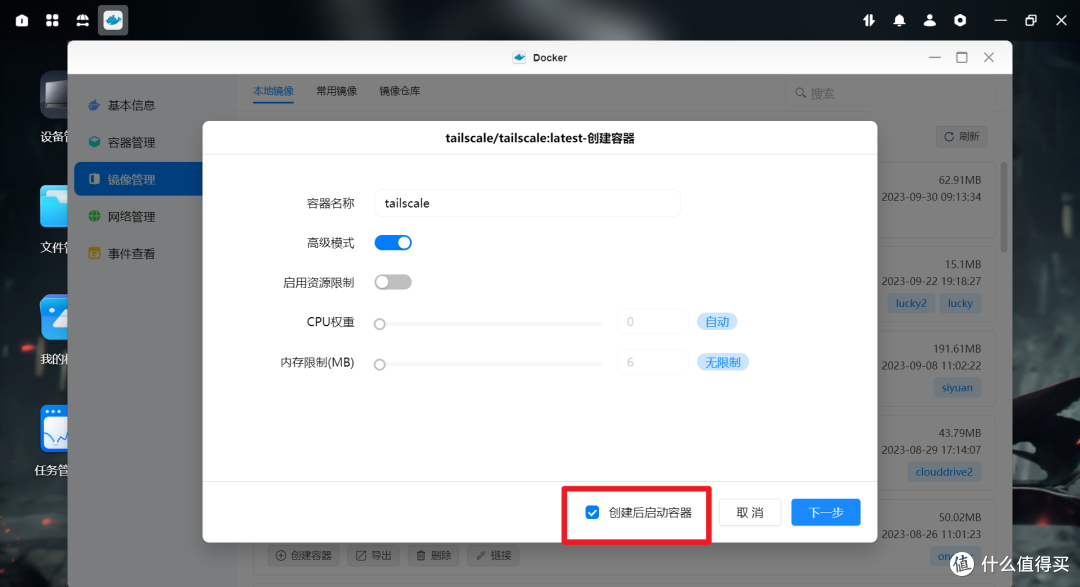Click the 191.61MB image size text
The height and width of the screenshot is (587, 1080).
[957, 349]
